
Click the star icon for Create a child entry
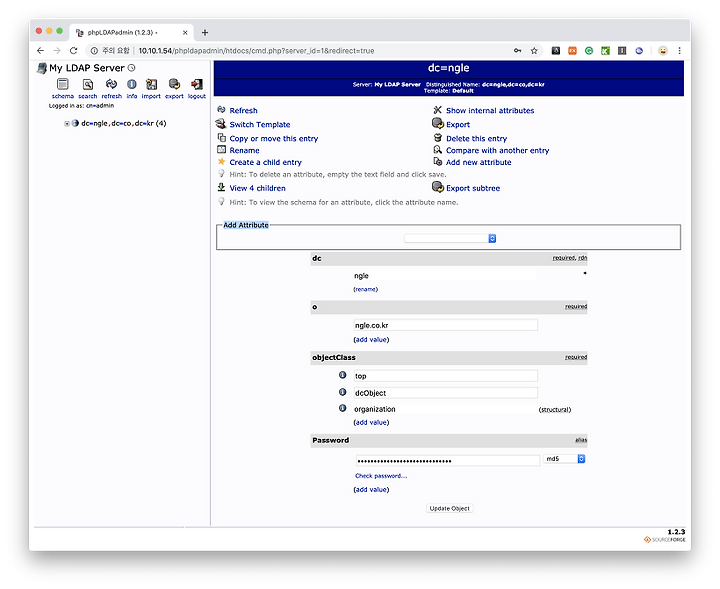pyautogui.click(x=221, y=162)
